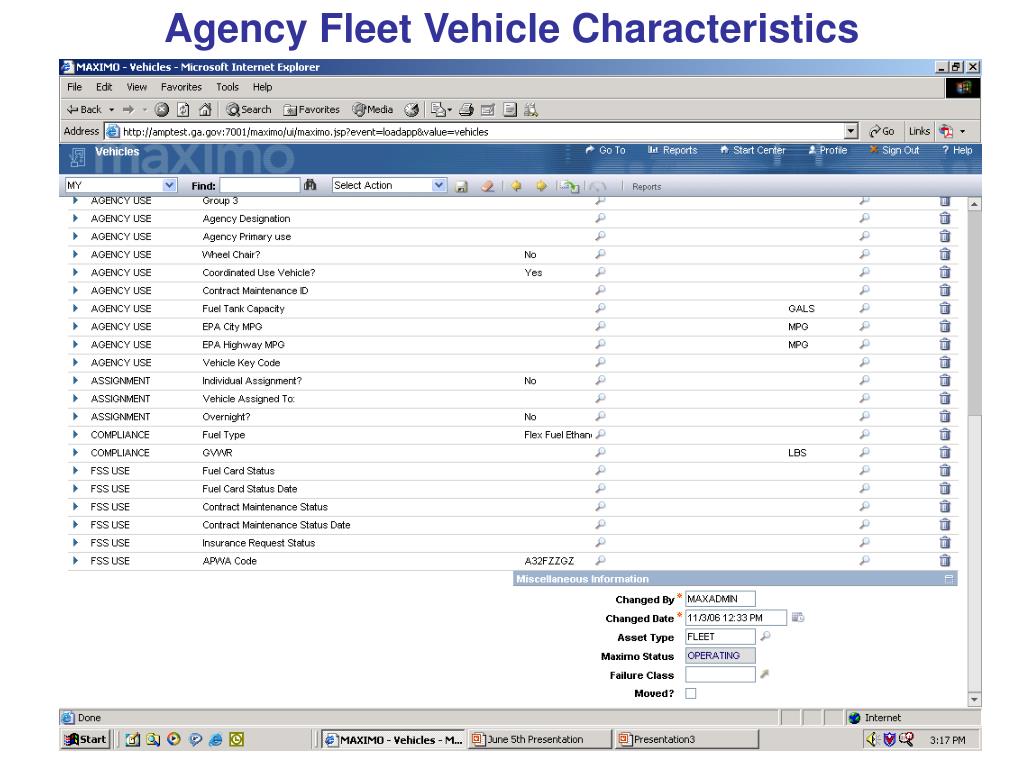The width and height of the screenshot is (1024, 768).
Task: Delete the APWA Code row
Action: point(944,560)
